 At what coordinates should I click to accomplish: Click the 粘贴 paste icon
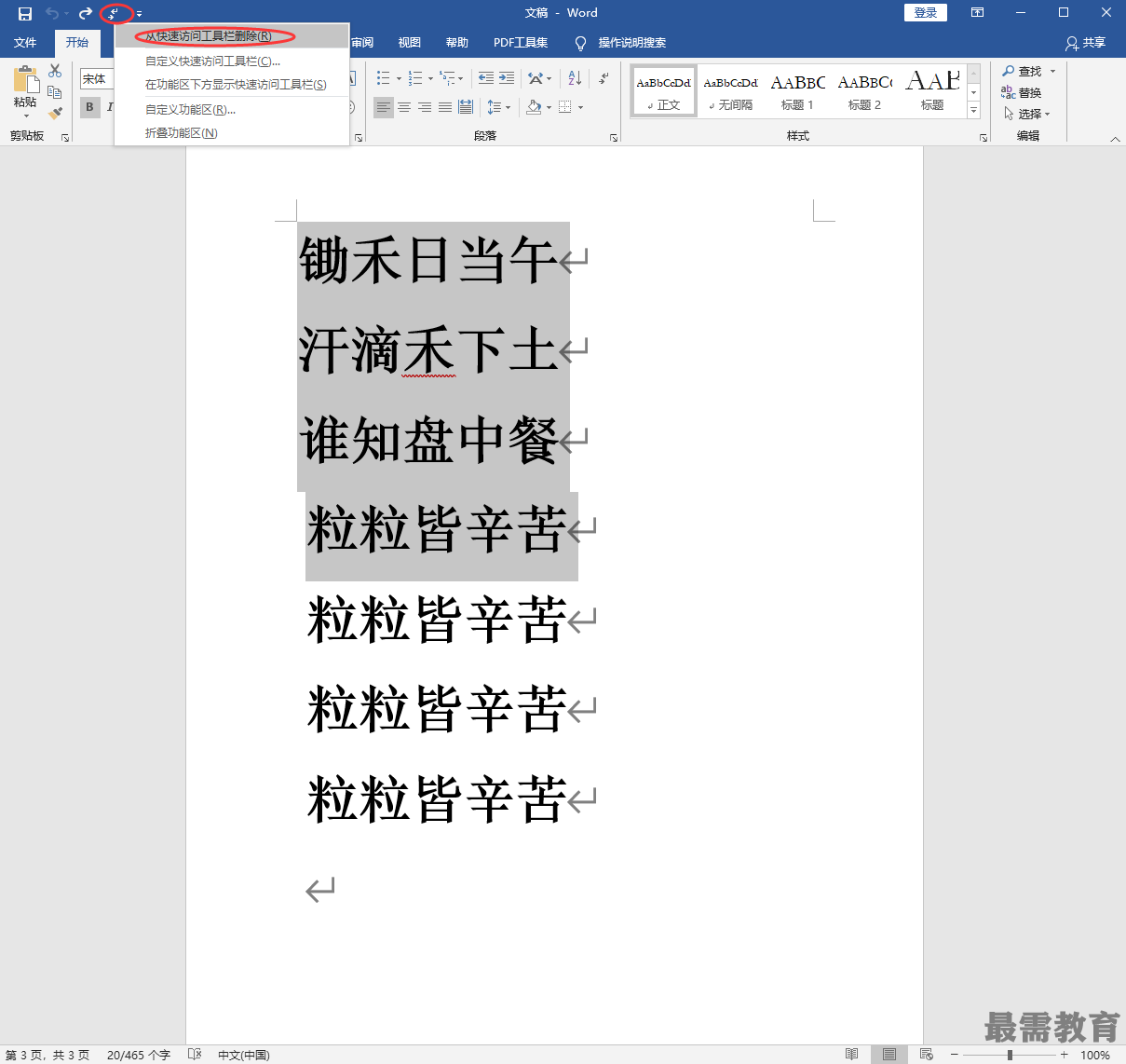pos(25,79)
